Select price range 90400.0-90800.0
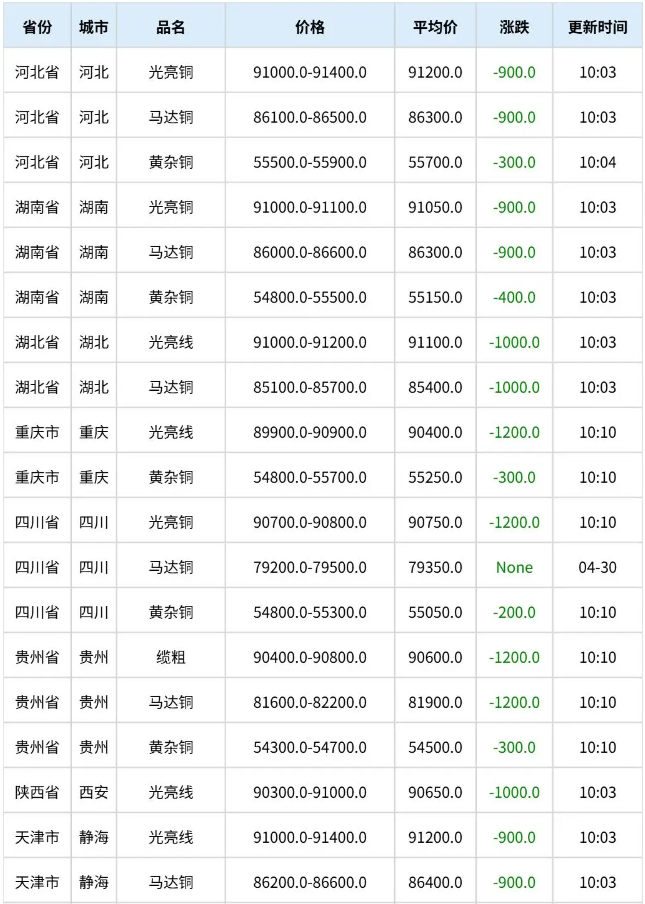Viewport: 645px width, 904px height. click(x=310, y=657)
